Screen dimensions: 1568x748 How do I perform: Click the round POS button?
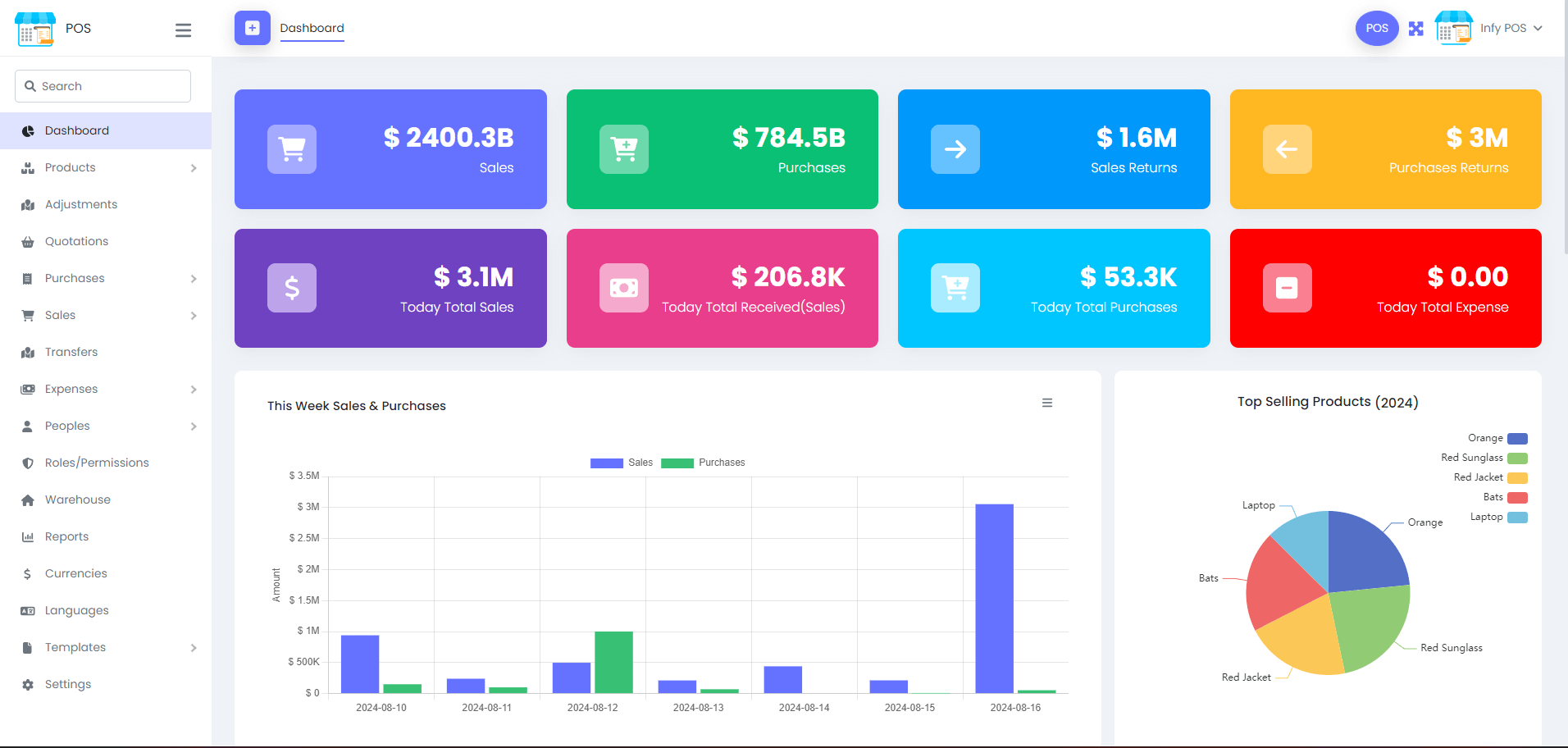pyautogui.click(x=1377, y=28)
